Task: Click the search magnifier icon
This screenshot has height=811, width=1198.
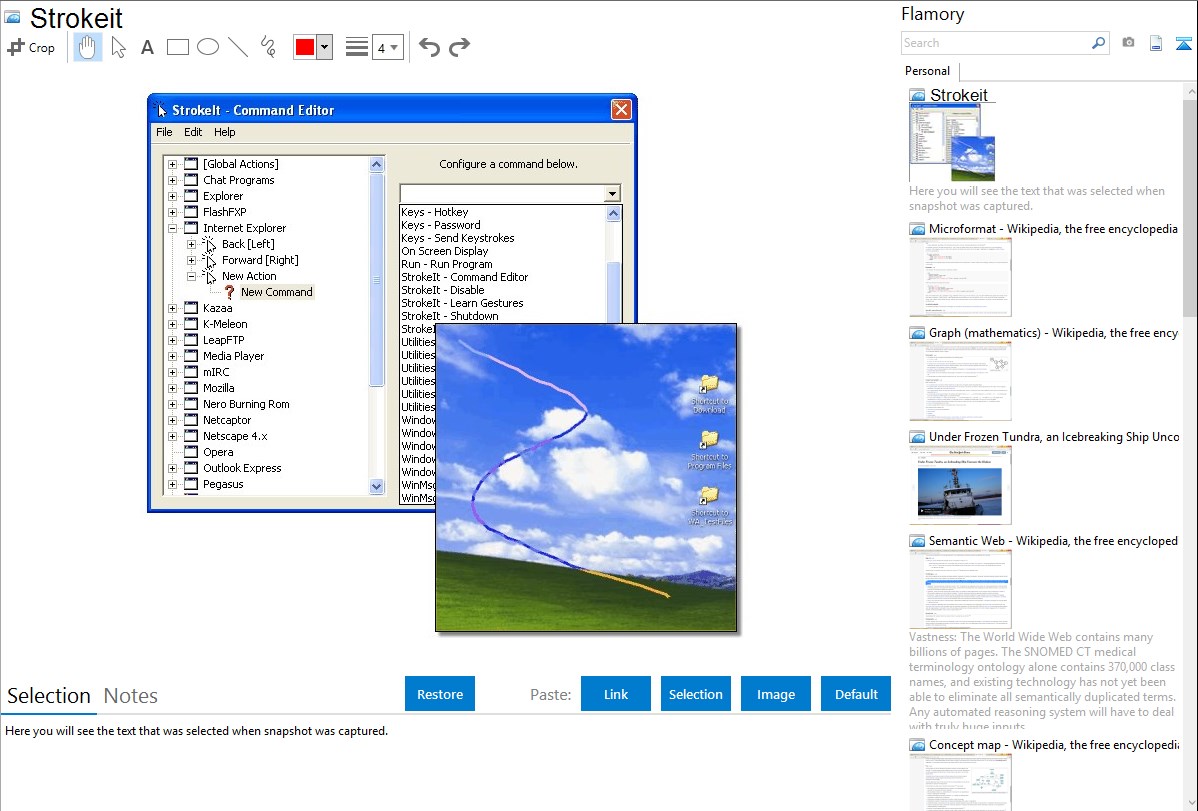Action: [1098, 43]
